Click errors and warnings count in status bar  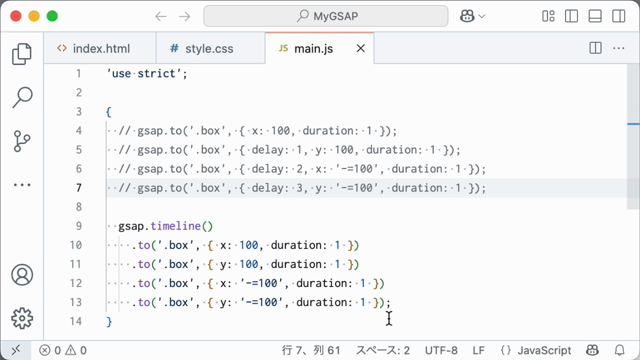pyautogui.click(x=63, y=350)
